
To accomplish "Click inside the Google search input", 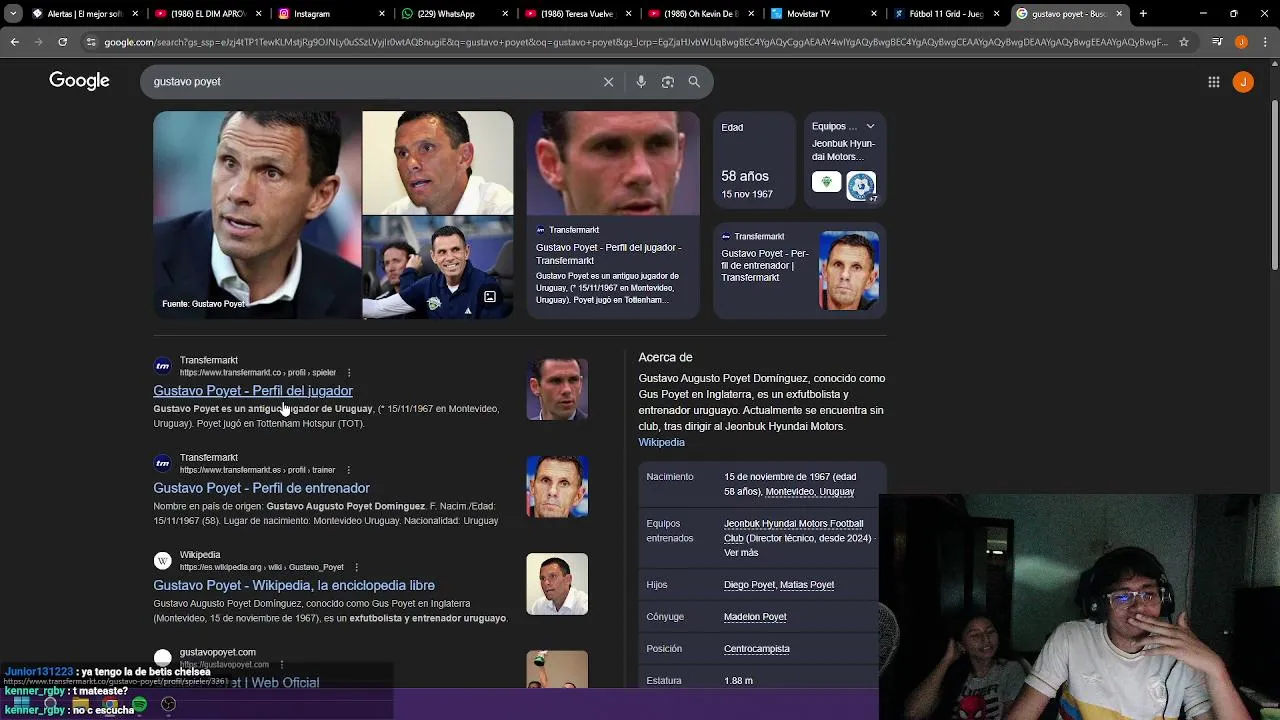I will pos(370,82).
